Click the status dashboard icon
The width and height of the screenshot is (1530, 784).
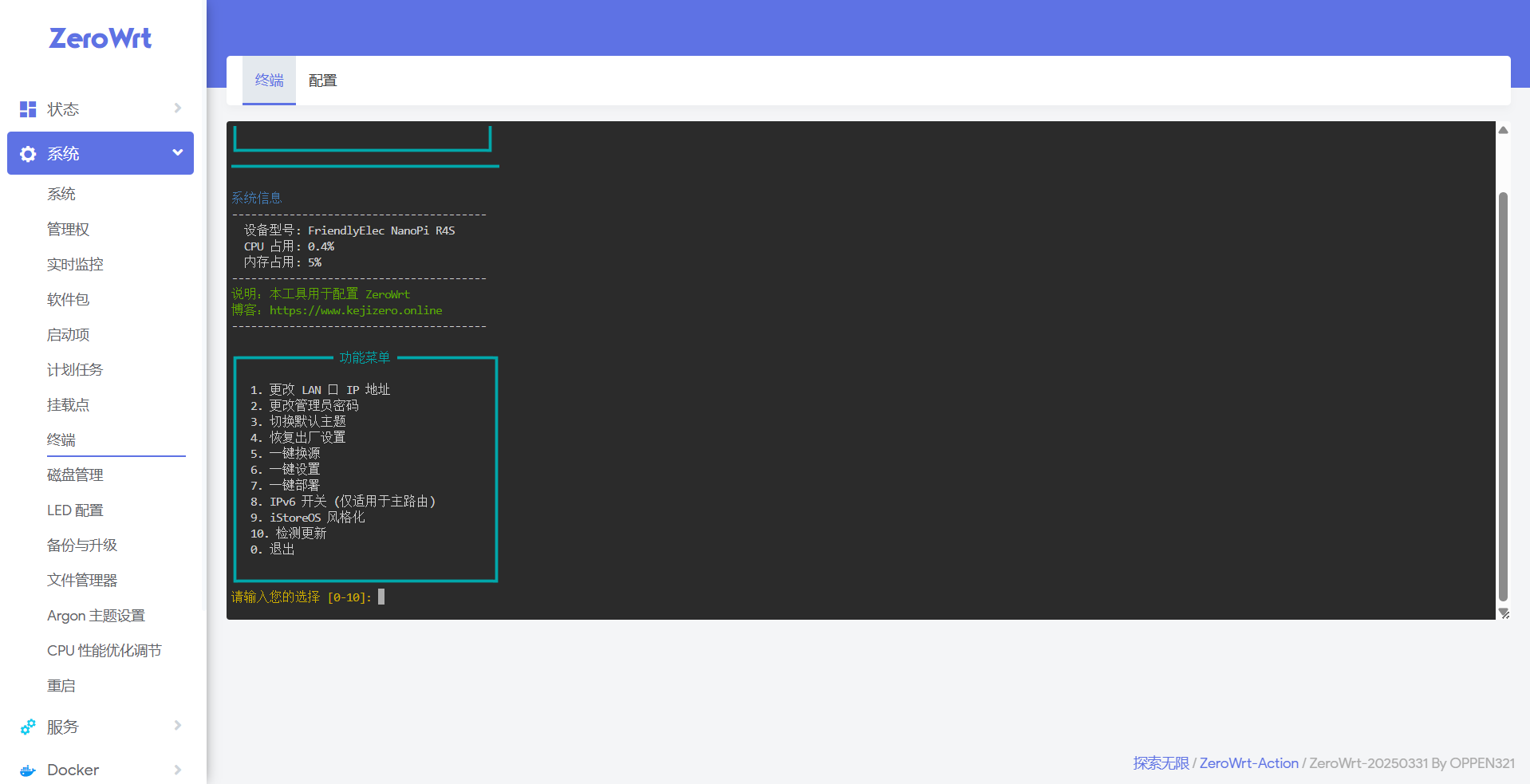click(28, 109)
